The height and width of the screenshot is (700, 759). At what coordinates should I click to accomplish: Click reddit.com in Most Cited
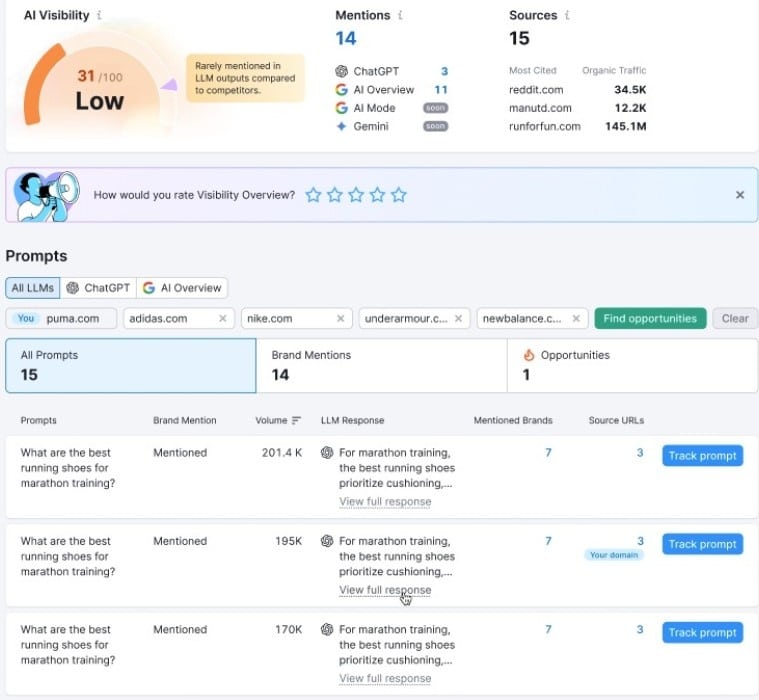[536, 90]
